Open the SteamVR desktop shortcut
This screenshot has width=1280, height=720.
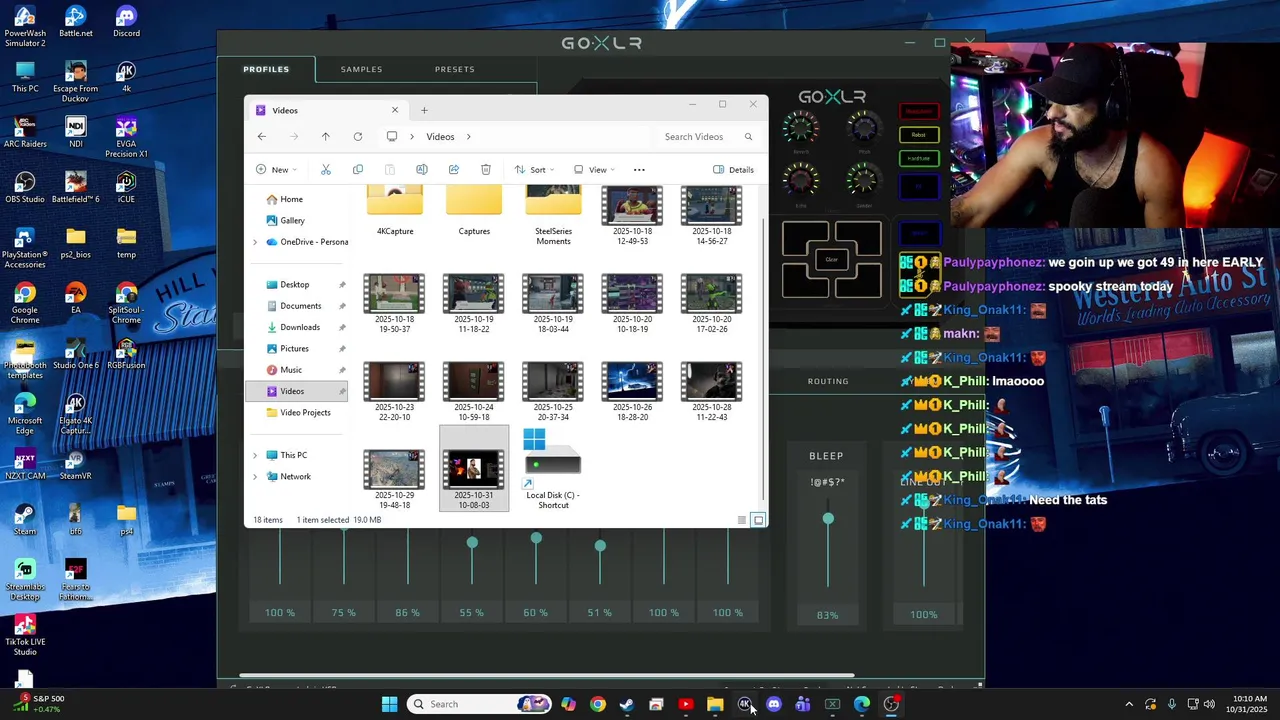[75, 465]
